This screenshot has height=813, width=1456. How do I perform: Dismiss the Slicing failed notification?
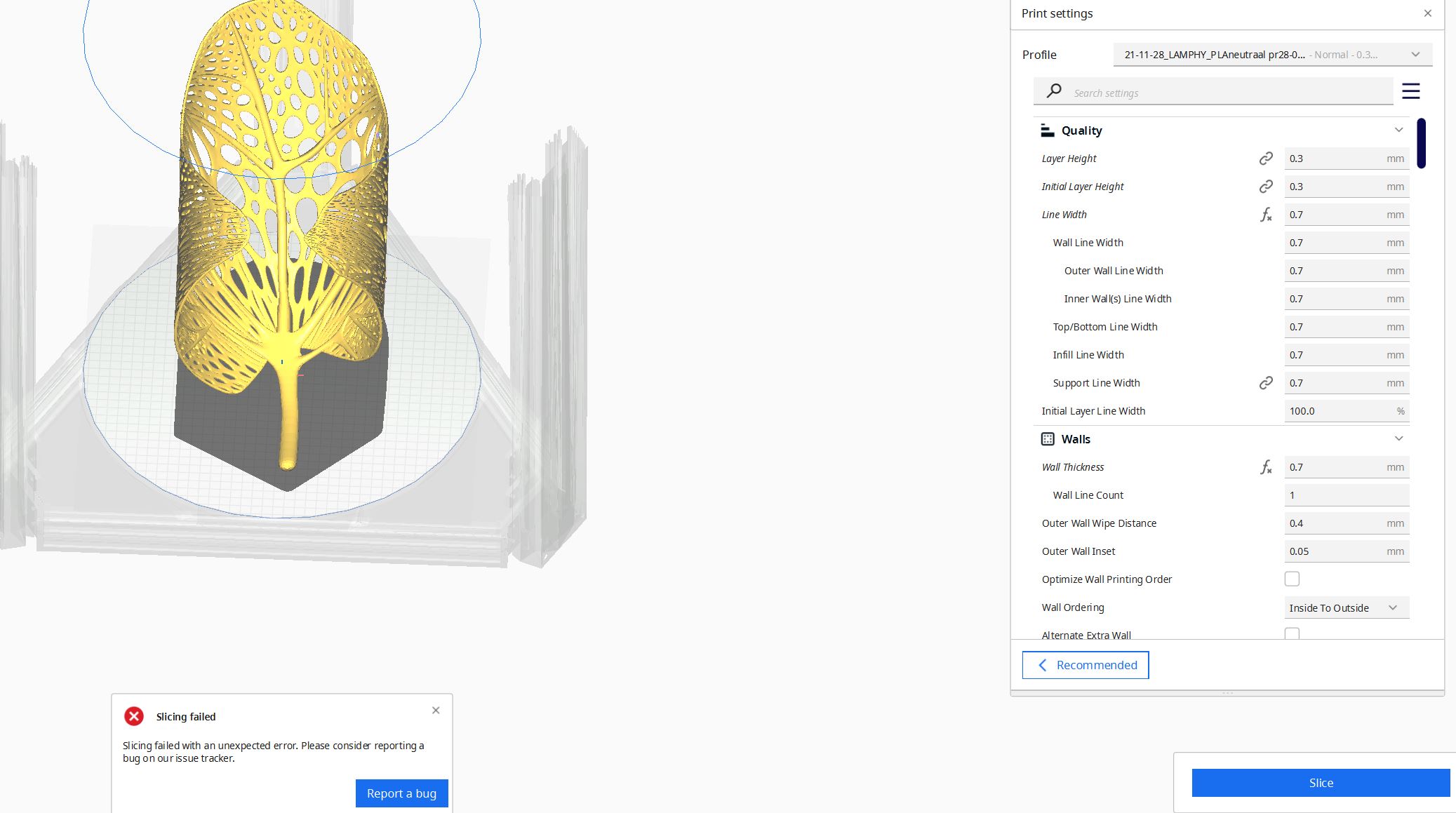pyautogui.click(x=436, y=710)
